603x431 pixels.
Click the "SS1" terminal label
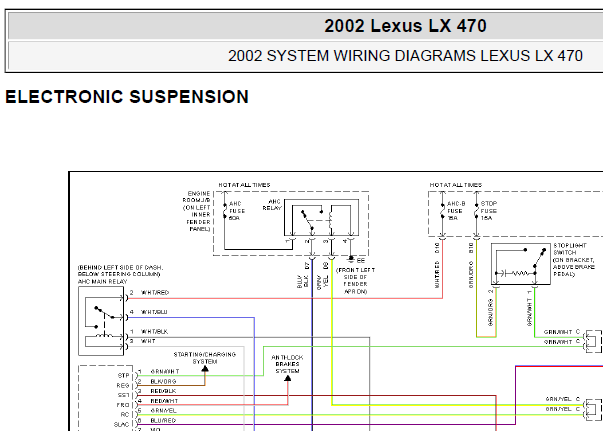click(123, 395)
